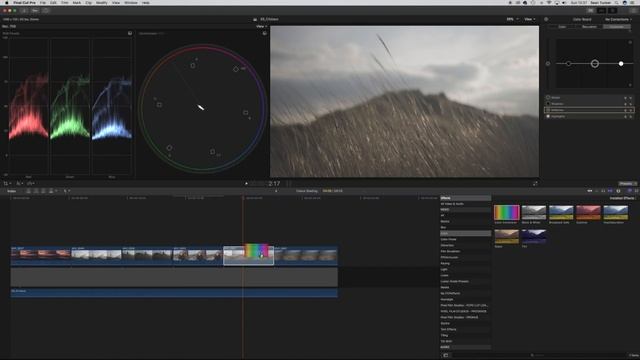Open the Modify menu
The height and width of the screenshot is (360, 640).
pyautogui.click(x=101, y=2)
